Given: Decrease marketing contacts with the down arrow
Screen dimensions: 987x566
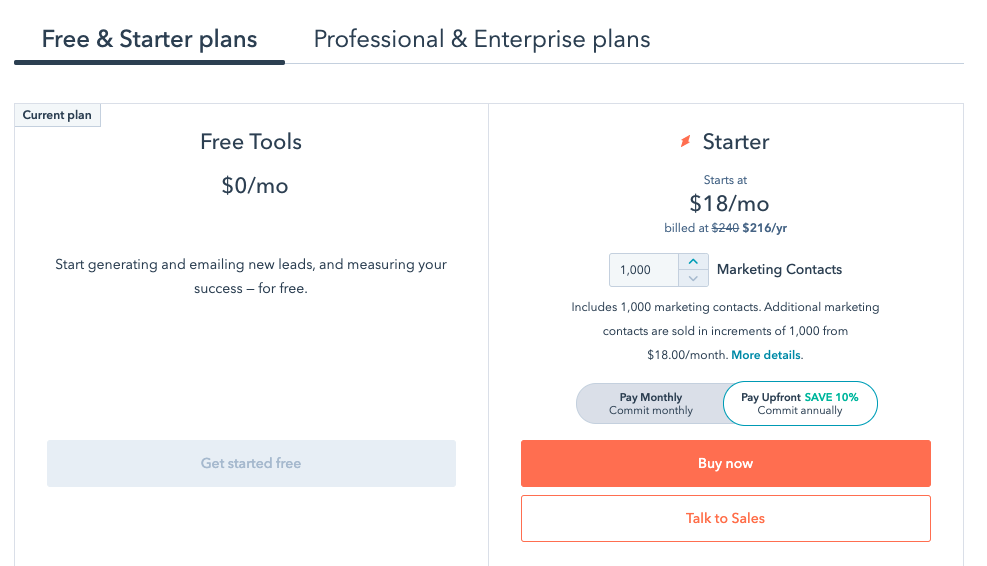Looking at the screenshot, I should [693, 277].
